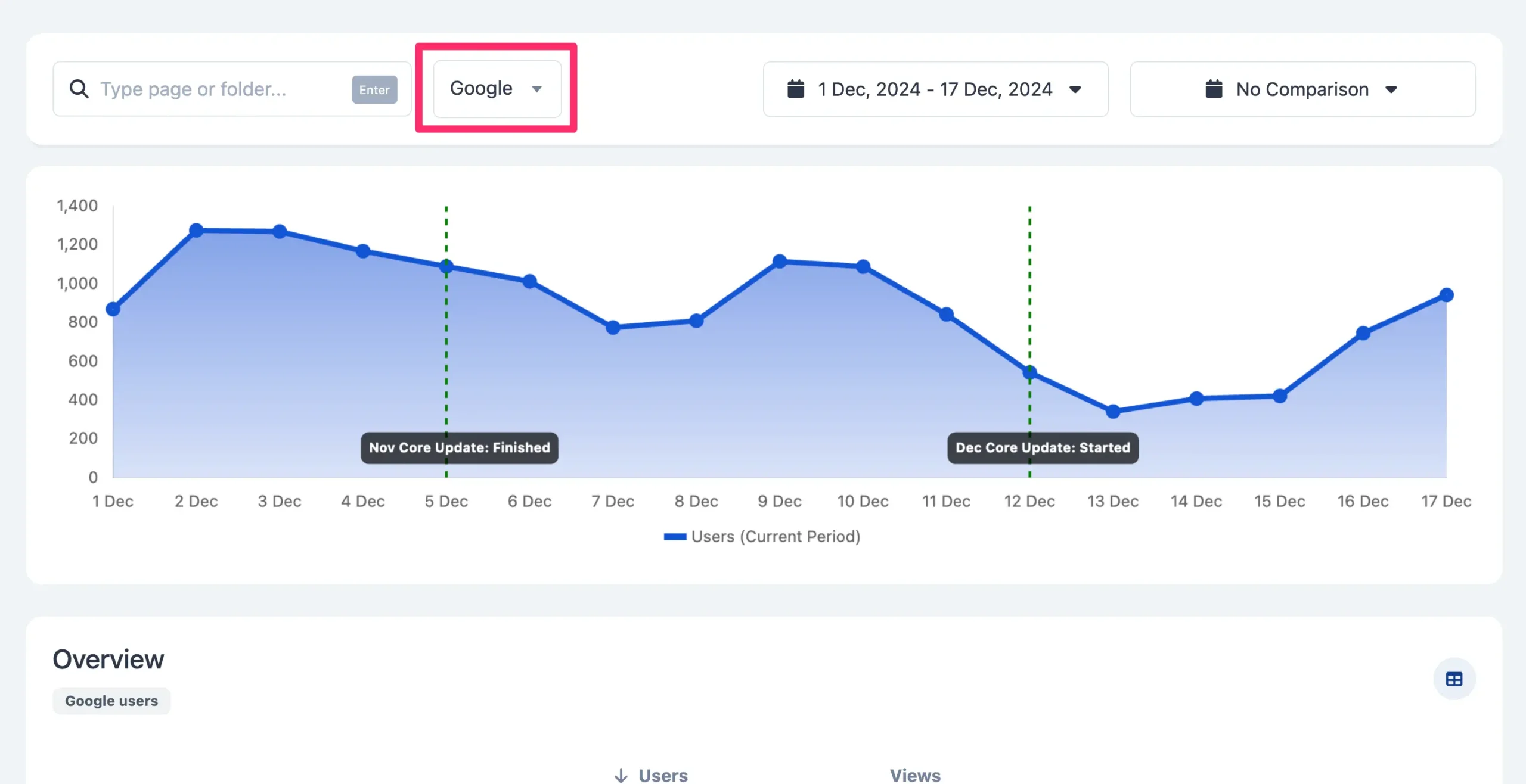Click the Google users tag
The image size is (1526, 784).
tap(111, 701)
